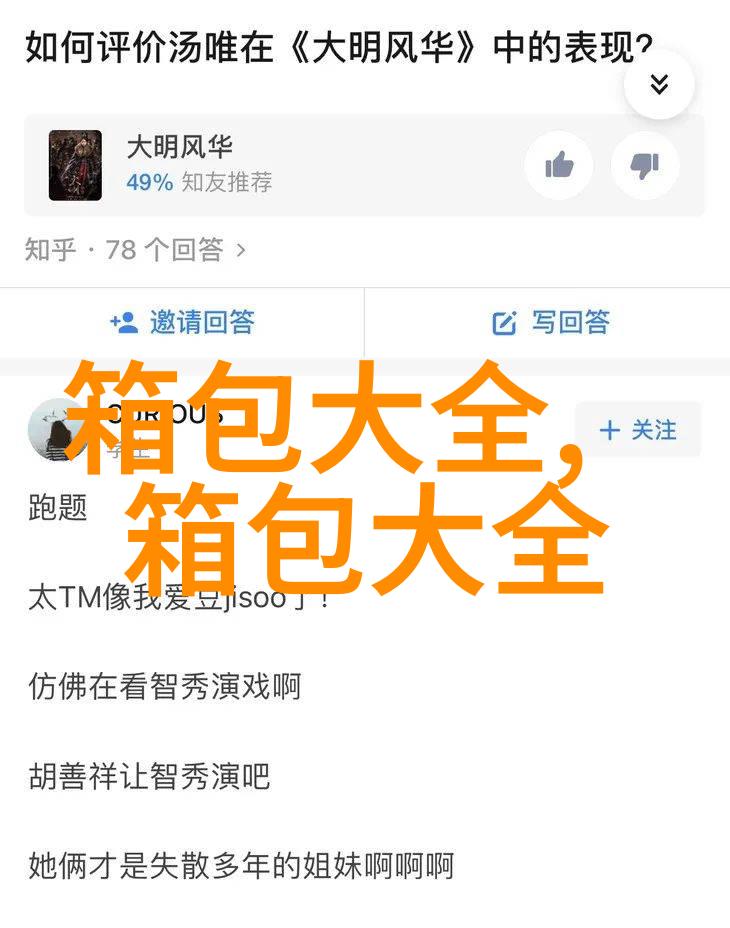Open the 大明风华 poster thumbnail
The image size is (730, 928).
coord(75,165)
